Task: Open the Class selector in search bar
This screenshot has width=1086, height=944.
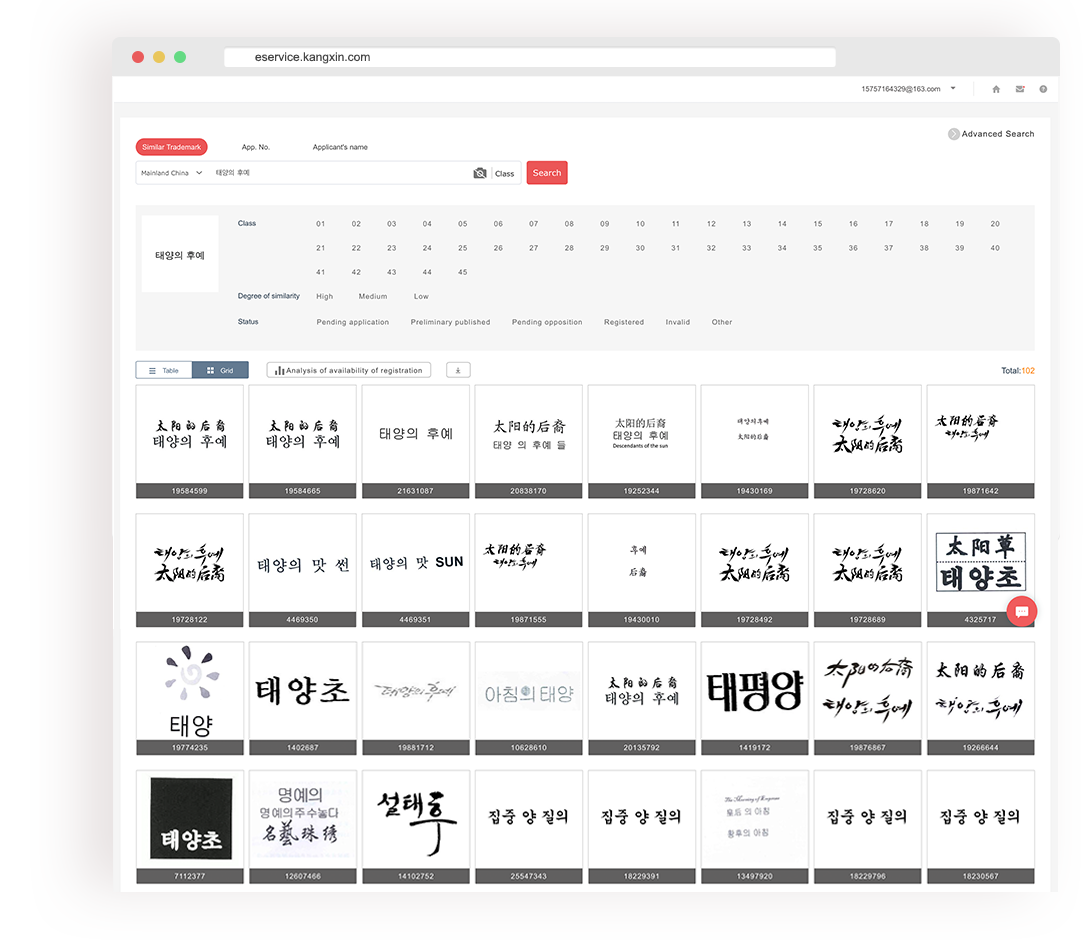Action: [x=505, y=174]
